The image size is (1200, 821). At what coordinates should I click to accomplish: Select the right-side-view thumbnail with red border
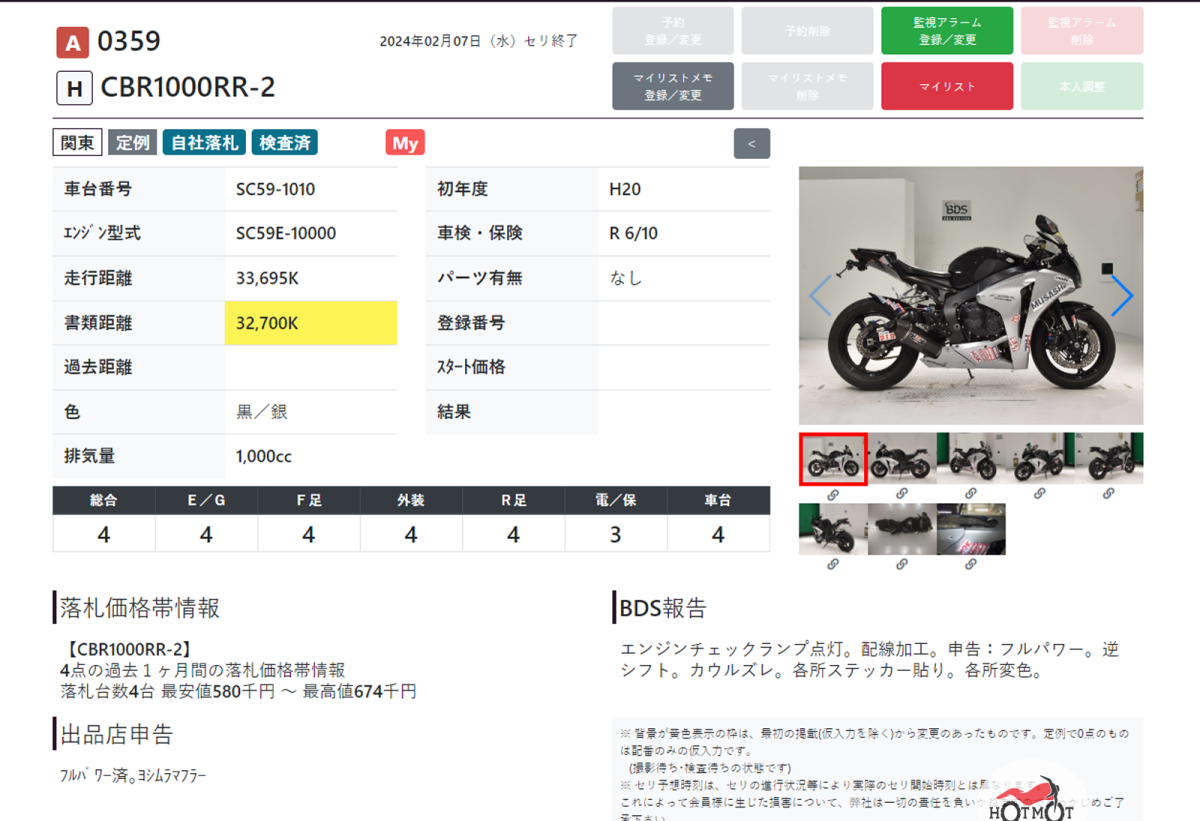click(x=833, y=459)
